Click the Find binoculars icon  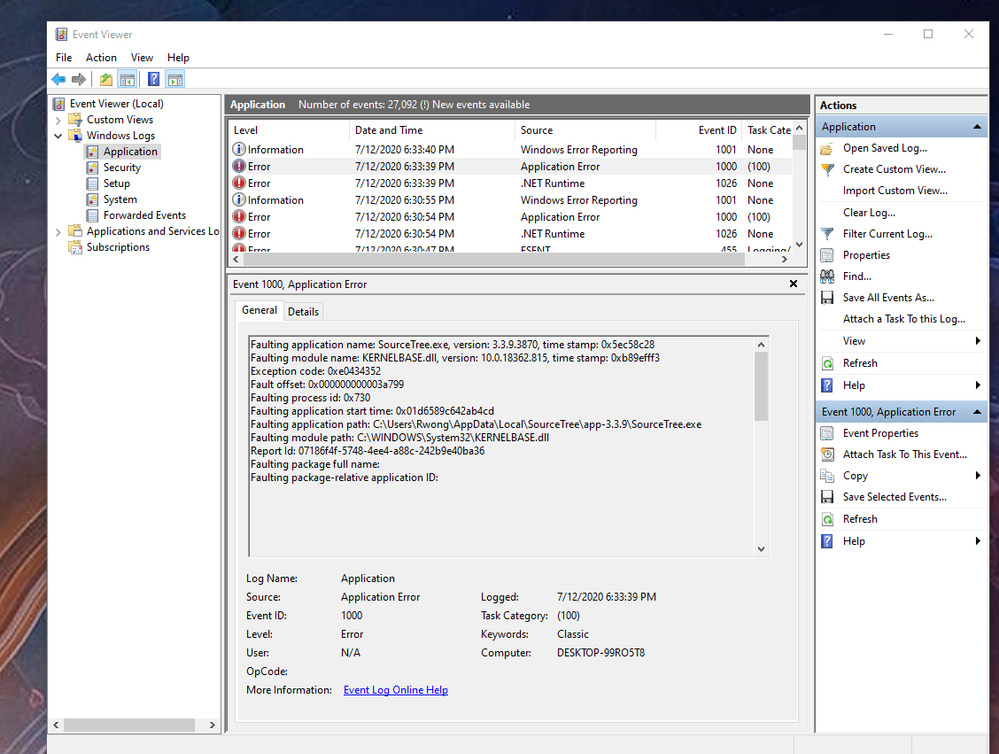tap(827, 277)
